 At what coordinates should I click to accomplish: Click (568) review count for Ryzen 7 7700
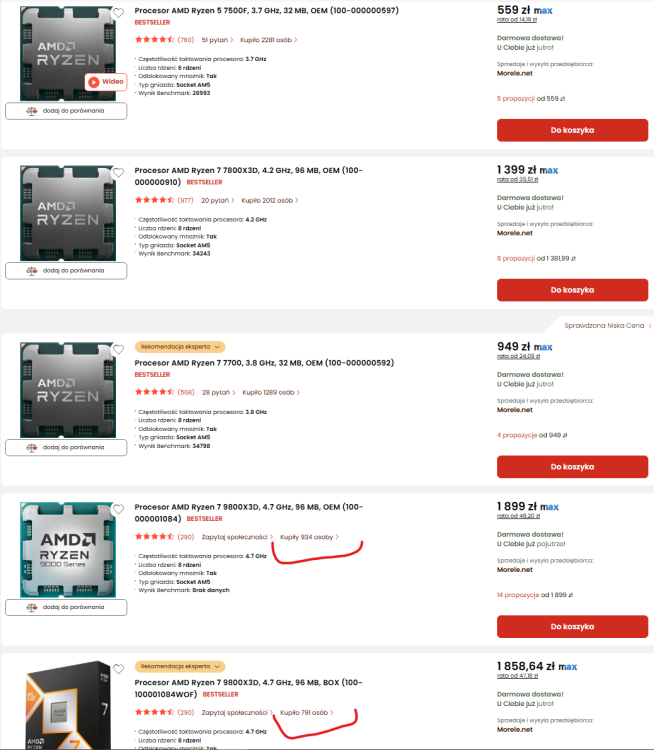click(x=186, y=392)
